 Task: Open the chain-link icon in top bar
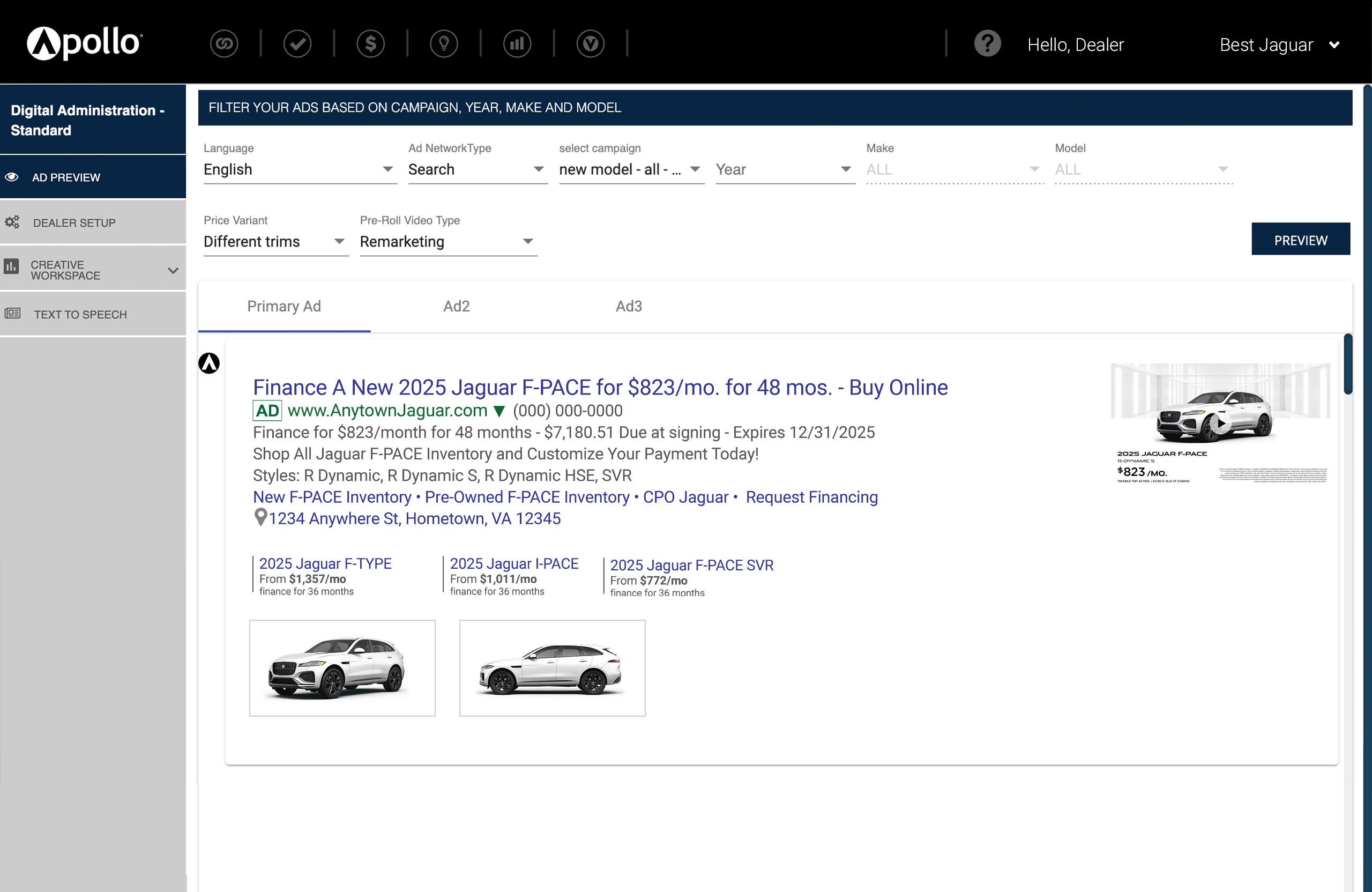pyautogui.click(x=224, y=44)
